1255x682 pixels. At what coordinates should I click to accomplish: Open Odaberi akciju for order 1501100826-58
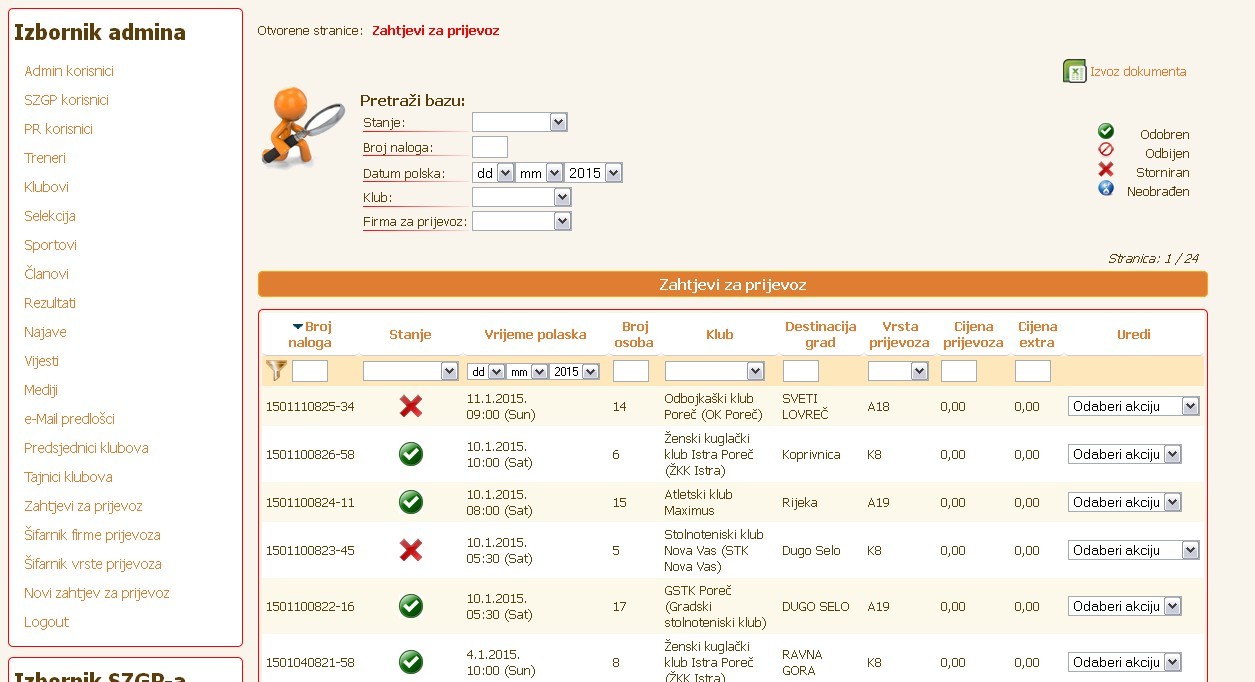click(1125, 454)
